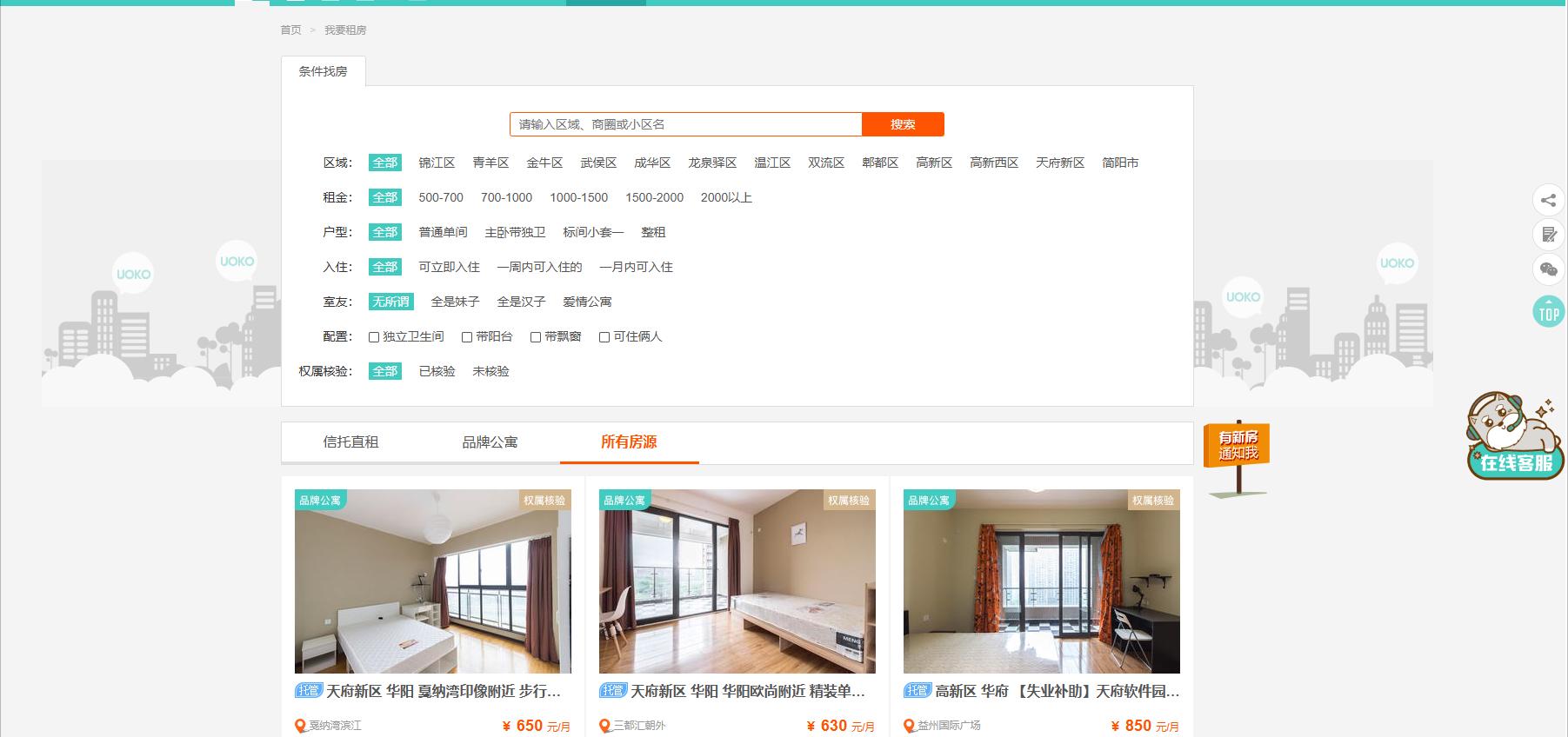
Task: Click 托管 badge on 天府软件园 listing
Action: pos(917,690)
